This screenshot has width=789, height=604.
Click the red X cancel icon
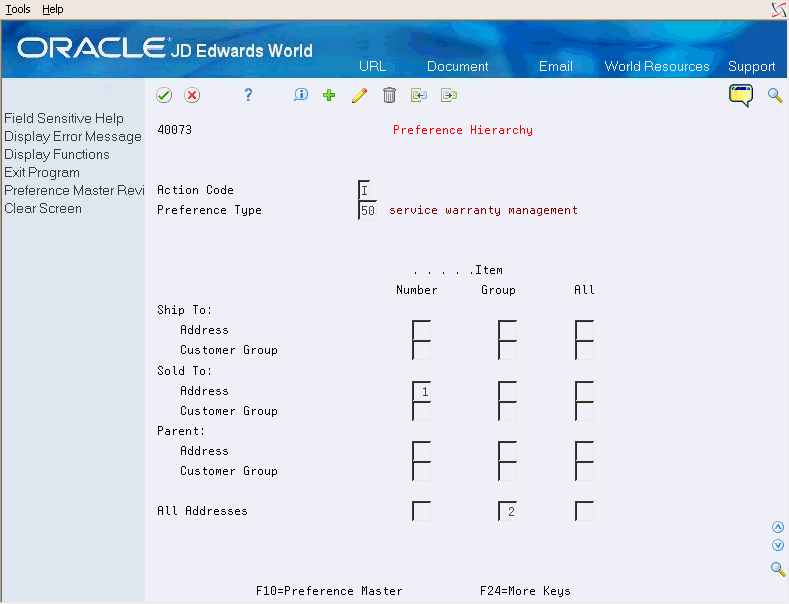tap(192, 95)
